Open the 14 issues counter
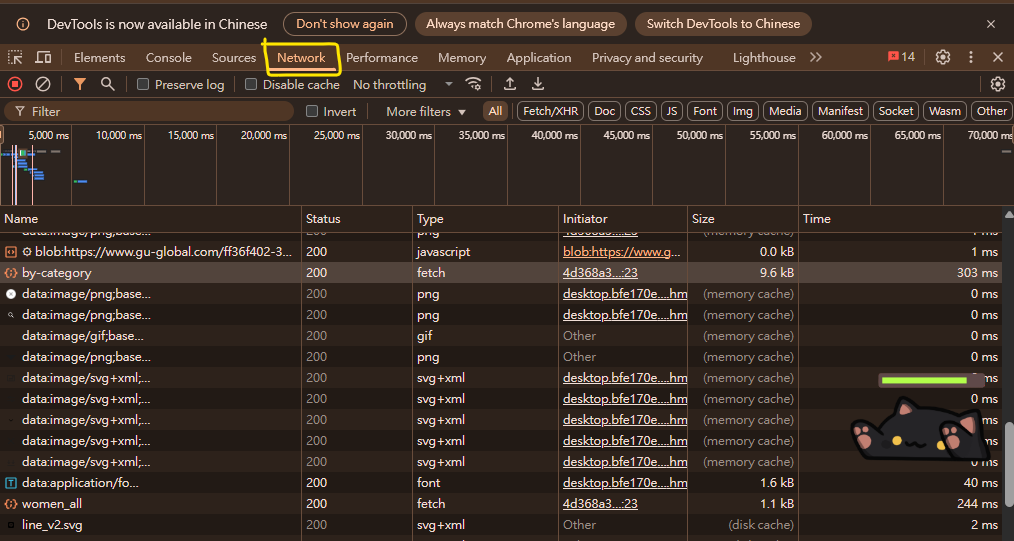Image resolution: width=1014 pixels, height=541 pixels. [901, 57]
